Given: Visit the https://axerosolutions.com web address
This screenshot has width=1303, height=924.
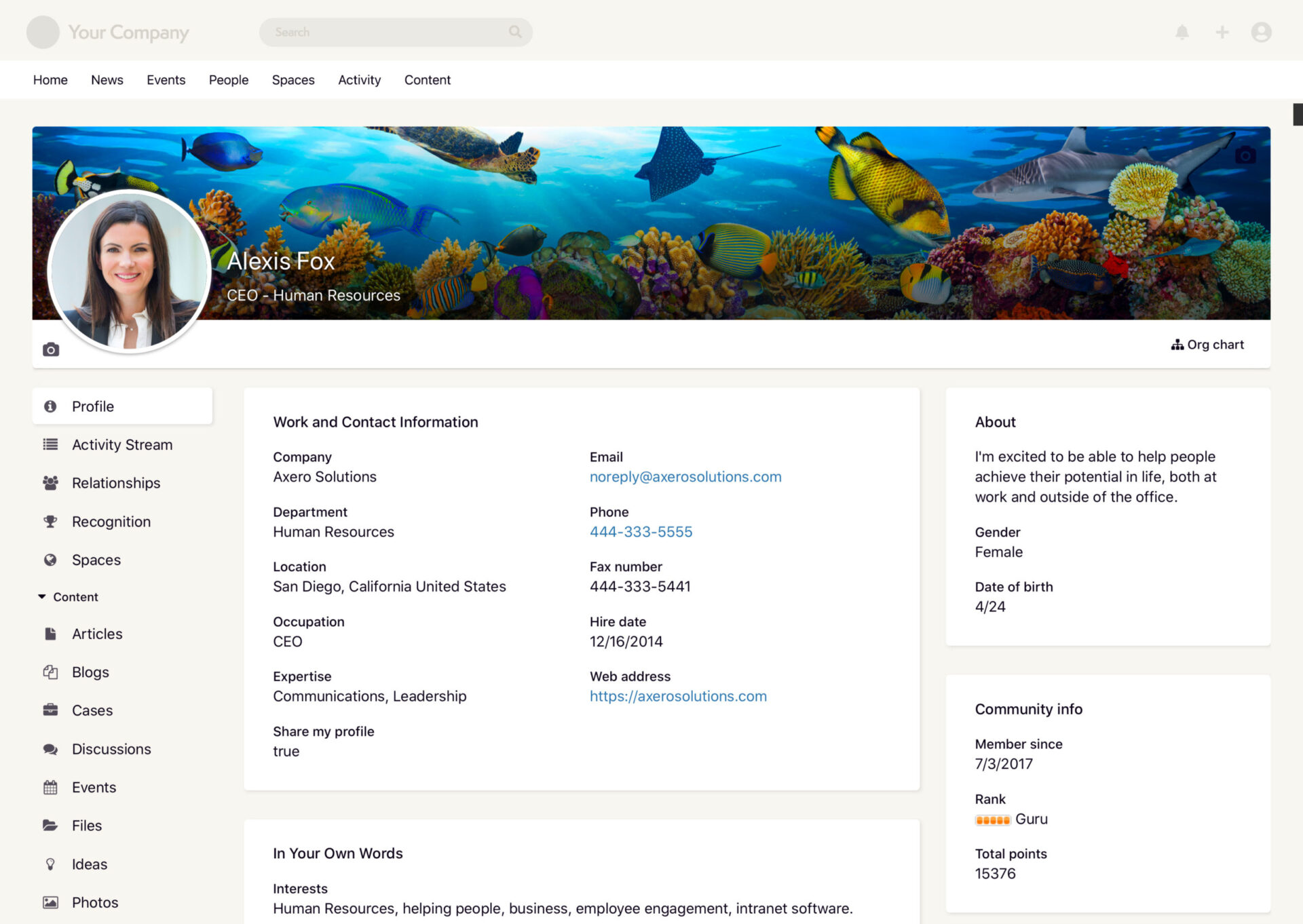Looking at the screenshot, I should [677, 696].
